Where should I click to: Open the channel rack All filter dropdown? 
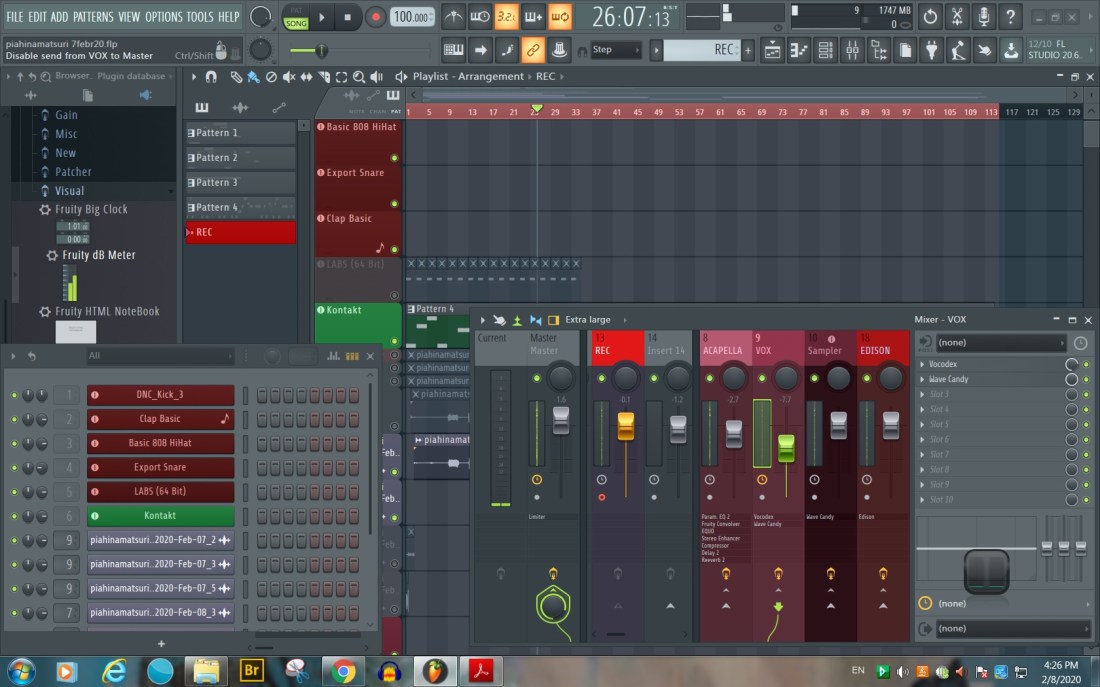pyautogui.click(x=158, y=356)
